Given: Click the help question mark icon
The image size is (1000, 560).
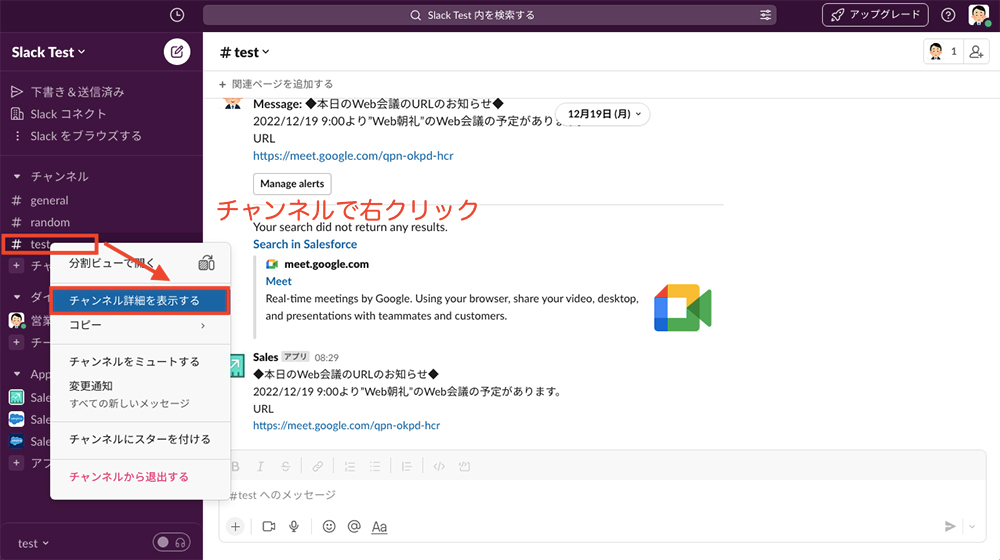Looking at the screenshot, I should tap(948, 15).
